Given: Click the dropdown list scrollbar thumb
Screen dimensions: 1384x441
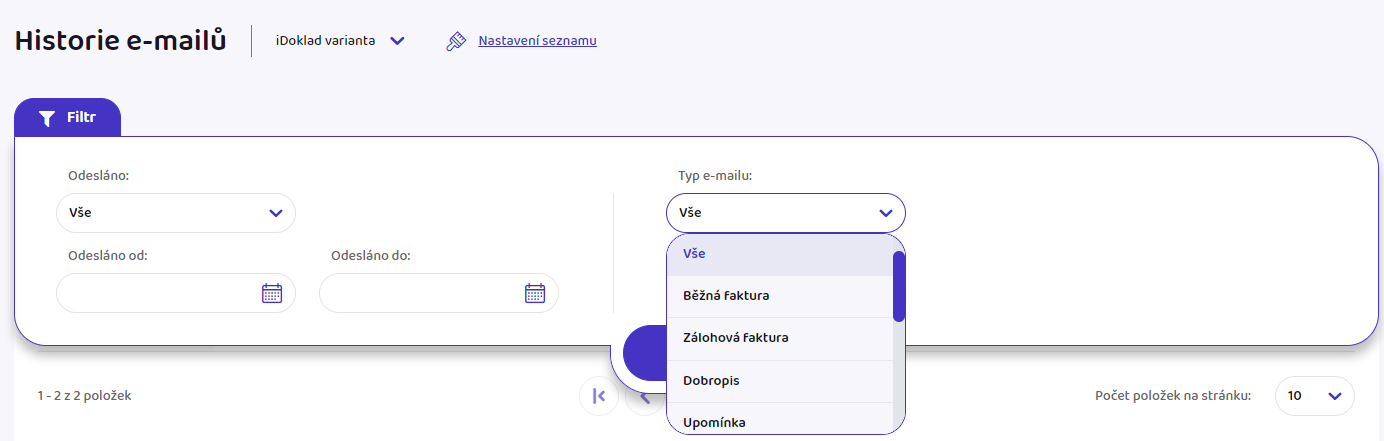Looking at the screenshot, I should pos(899,286).
